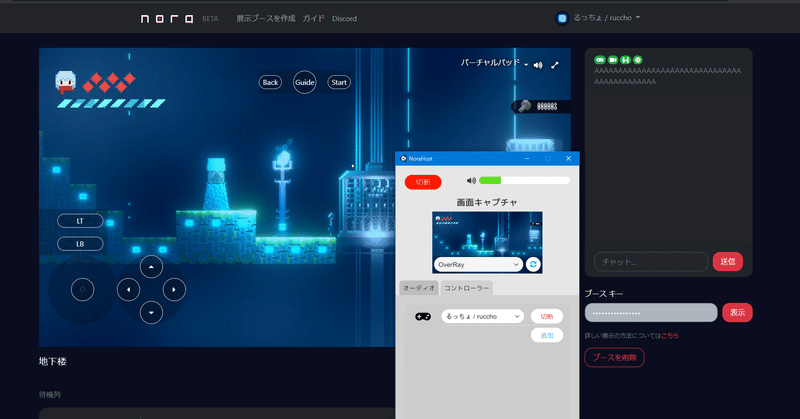Switch to the コントローラー tab
Viewport: 800px width, 419px height.
(466, 288)
